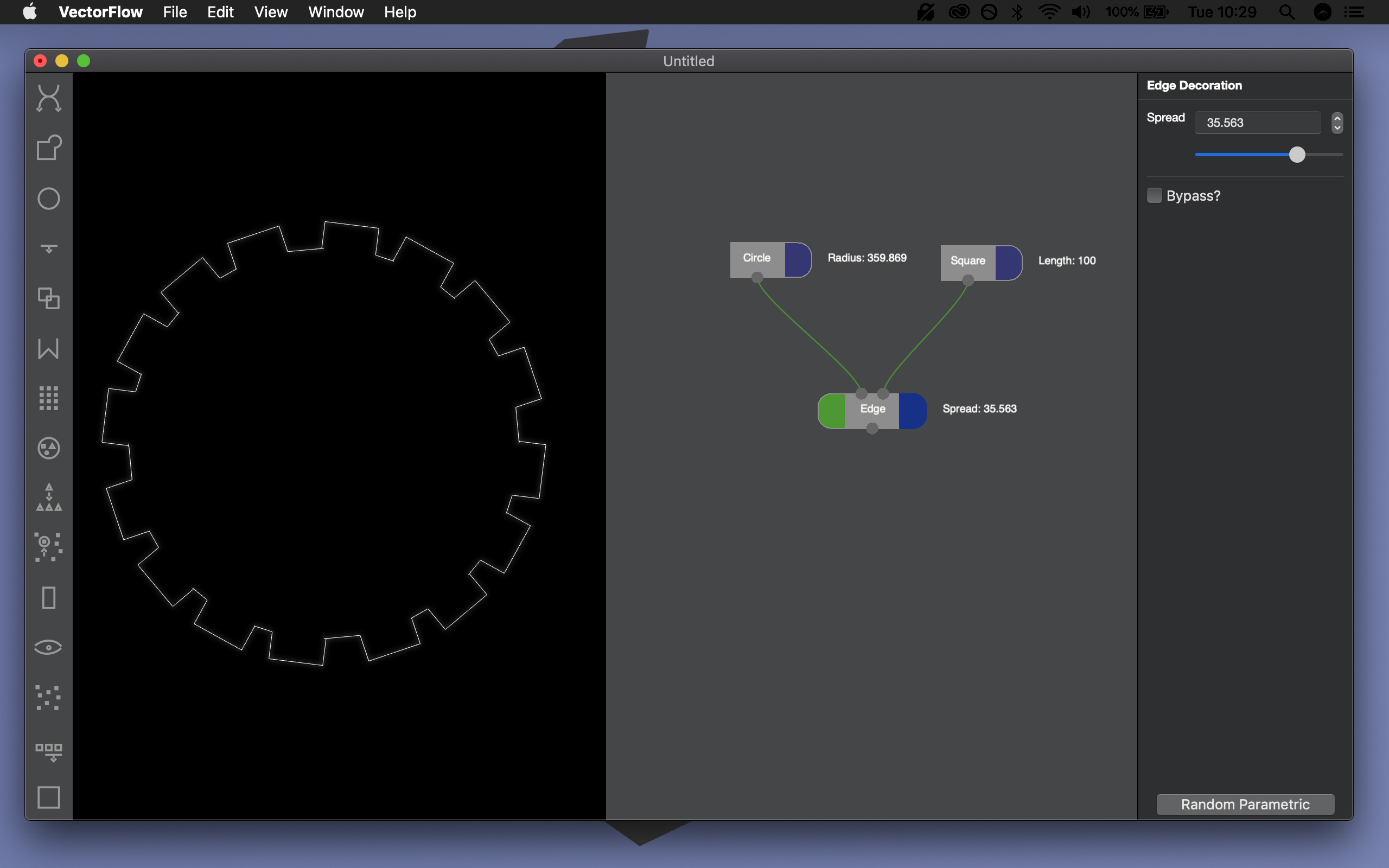Click the overlapping squares boolean icon
1389x868 pixels.
pyautogui.click(x=48, y=298)
